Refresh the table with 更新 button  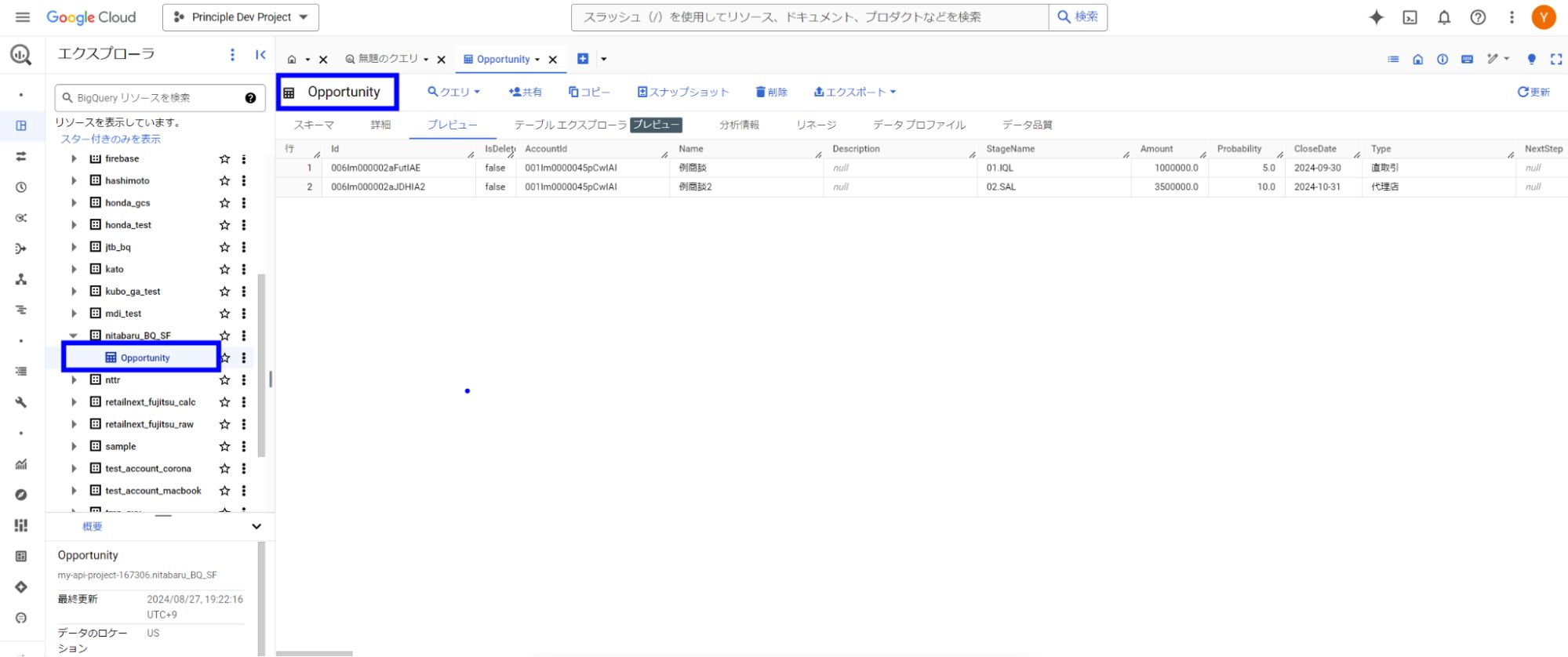click(1533, 92)
